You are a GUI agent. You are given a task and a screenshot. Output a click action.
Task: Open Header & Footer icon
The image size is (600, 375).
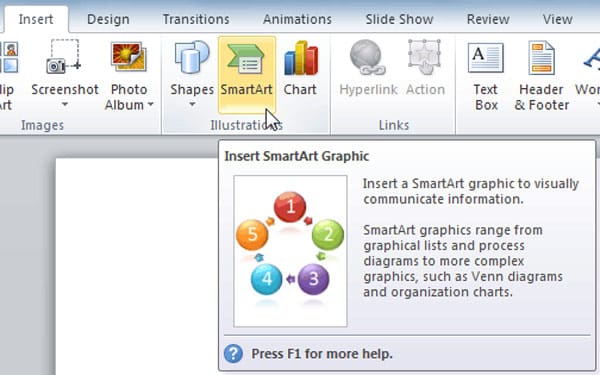tap(541, 58)
